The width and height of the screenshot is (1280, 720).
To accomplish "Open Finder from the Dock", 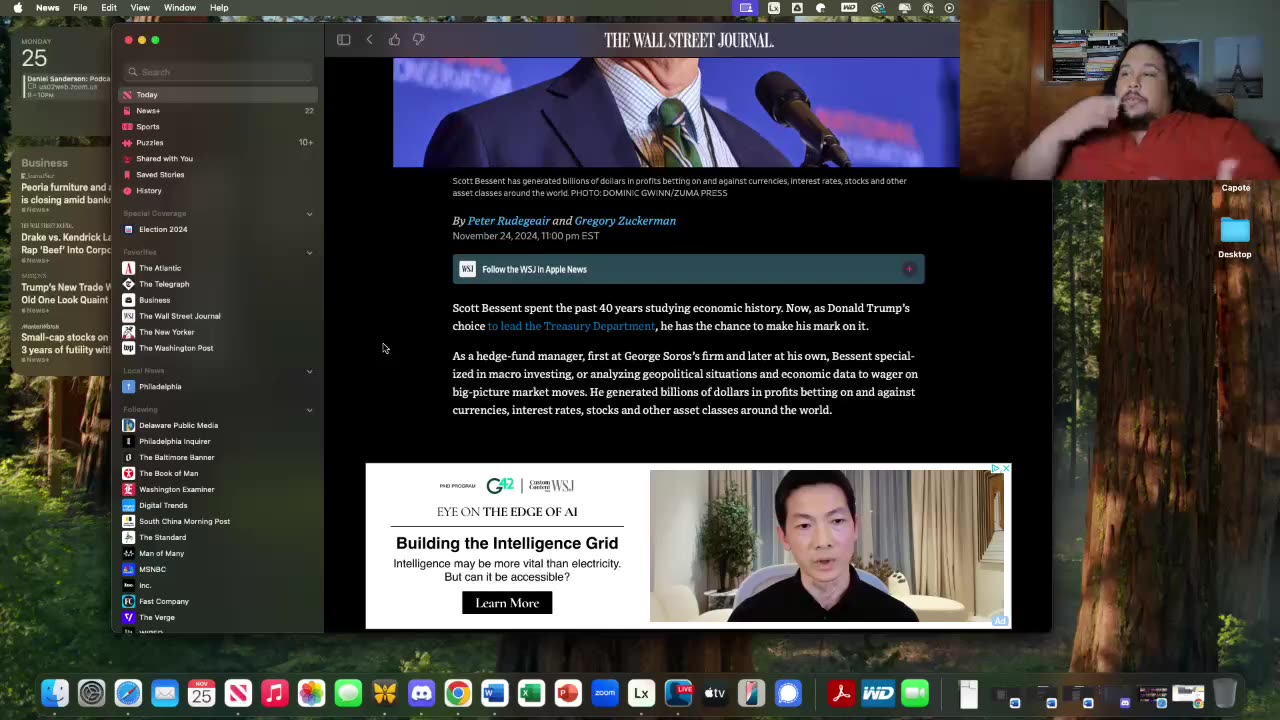I will [x=55, y=693].
